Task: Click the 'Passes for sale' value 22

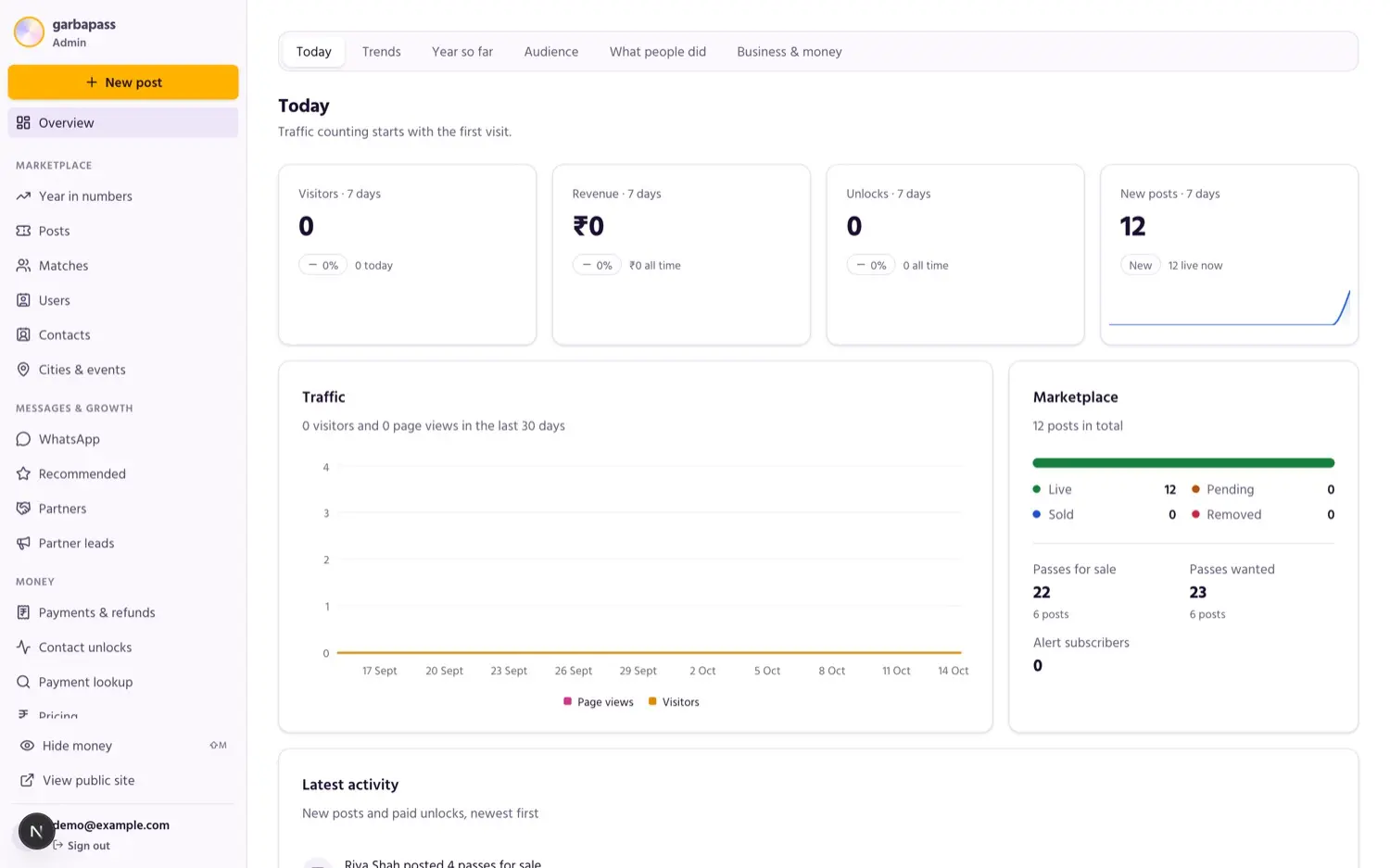Action: (x=1042, y=593)
